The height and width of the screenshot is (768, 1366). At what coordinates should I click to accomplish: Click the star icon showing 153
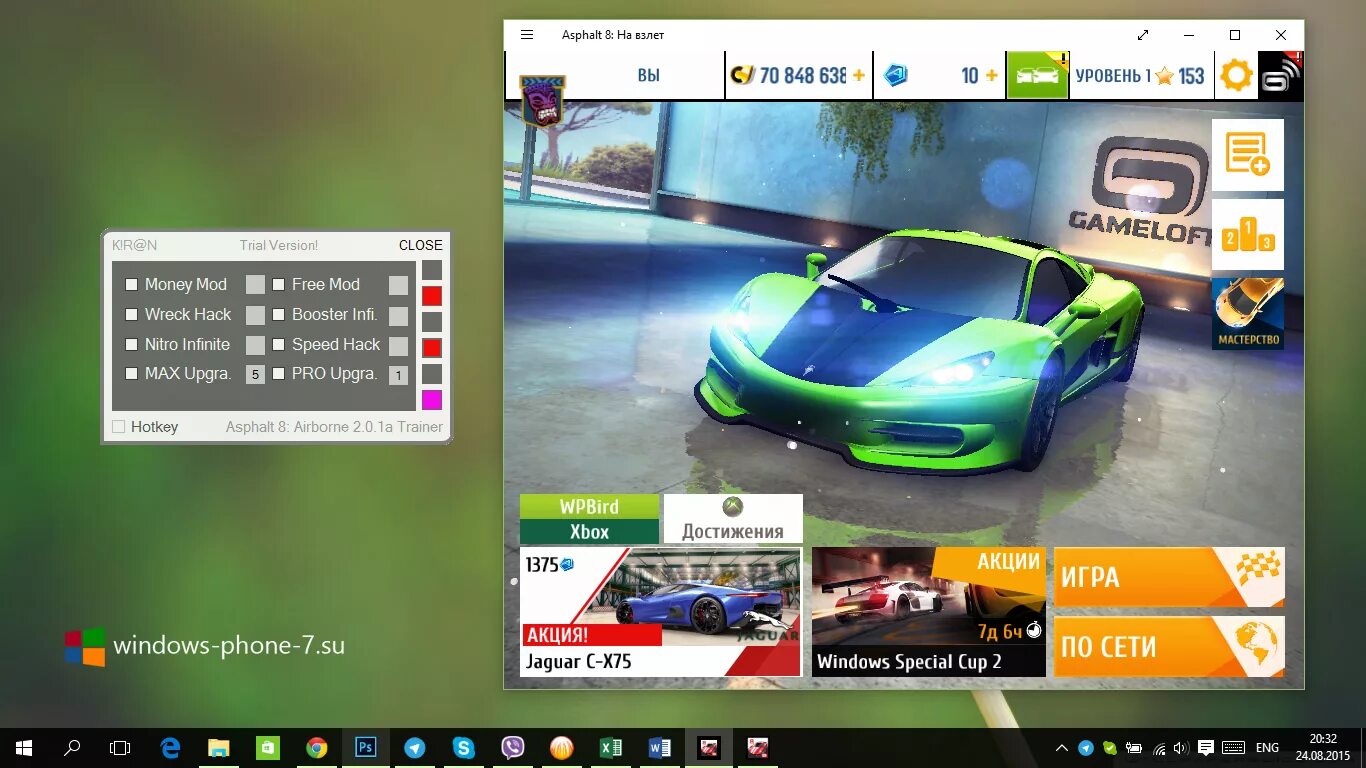coord(1164,76)
